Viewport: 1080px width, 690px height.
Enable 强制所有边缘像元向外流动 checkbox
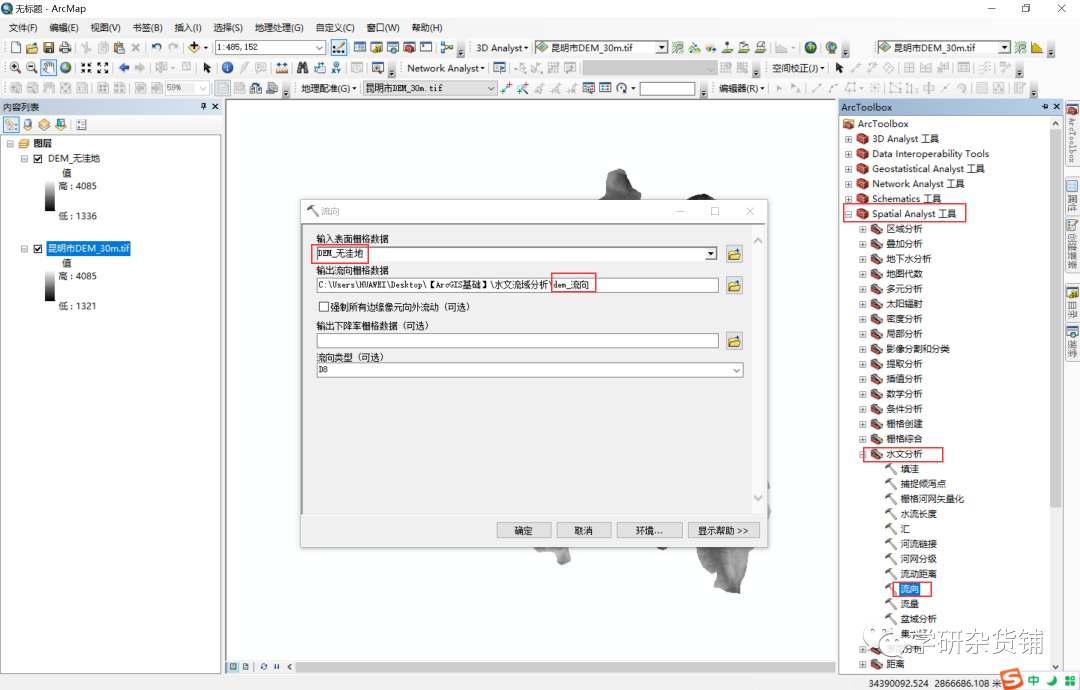point(324,307)
